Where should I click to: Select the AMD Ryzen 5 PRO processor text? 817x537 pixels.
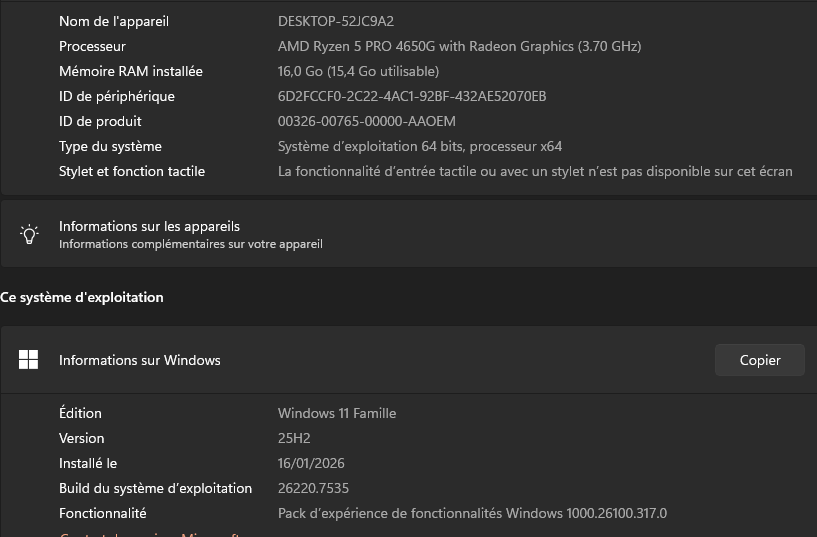pyautogui.click(x=459, y=46)
